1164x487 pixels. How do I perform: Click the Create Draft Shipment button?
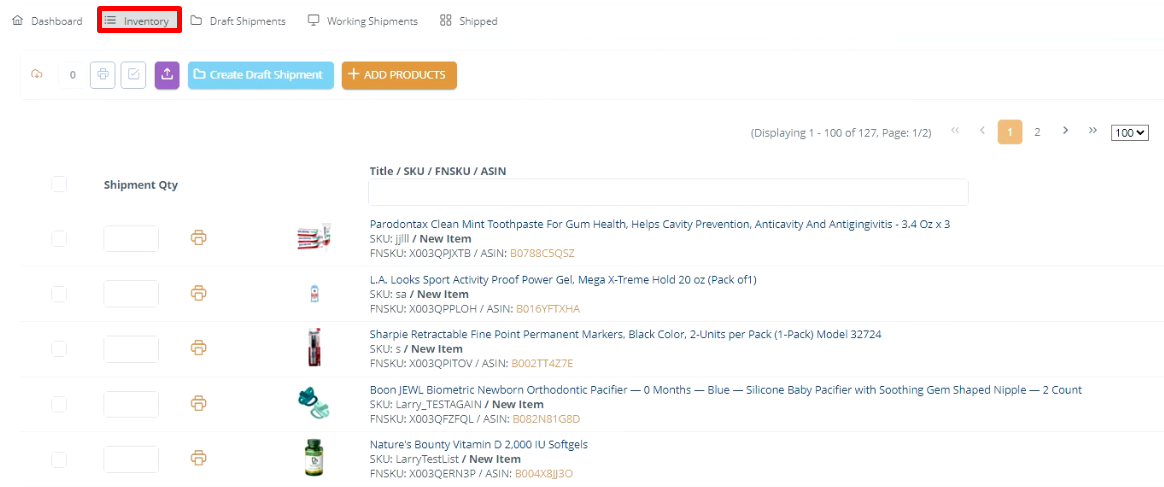click(261, 75)
